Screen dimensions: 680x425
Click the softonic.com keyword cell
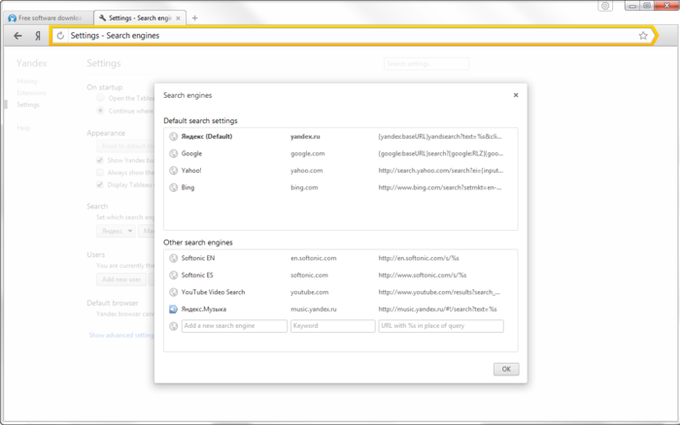click(309, 275)
